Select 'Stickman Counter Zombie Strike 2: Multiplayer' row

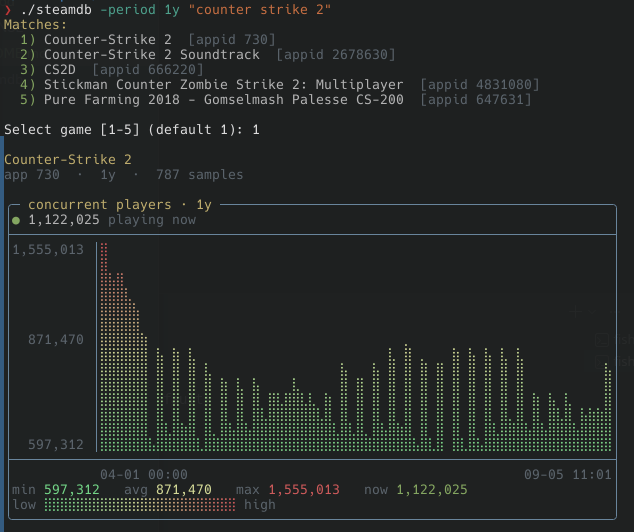[279, 84]
